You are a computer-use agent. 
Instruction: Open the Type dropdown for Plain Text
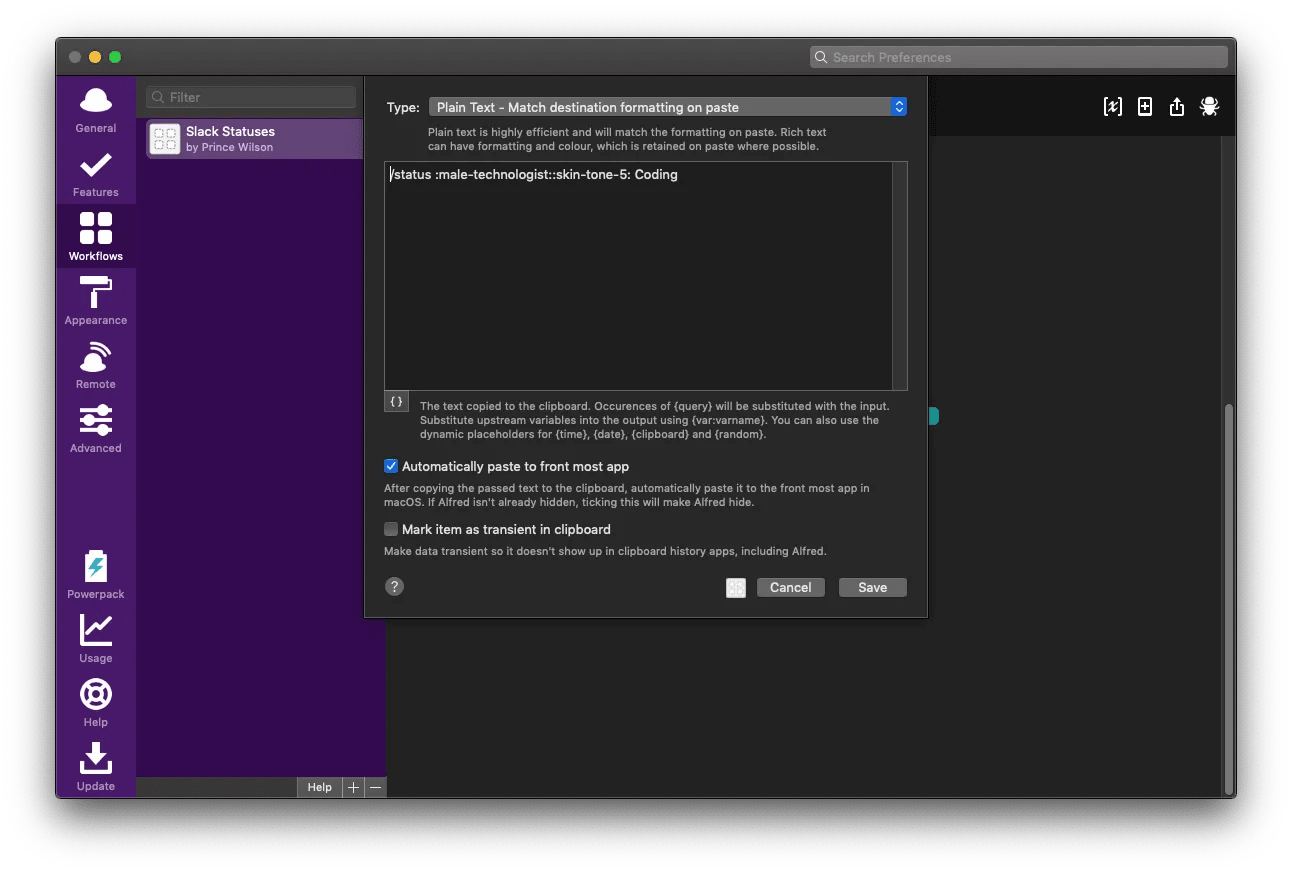point(667,107)
